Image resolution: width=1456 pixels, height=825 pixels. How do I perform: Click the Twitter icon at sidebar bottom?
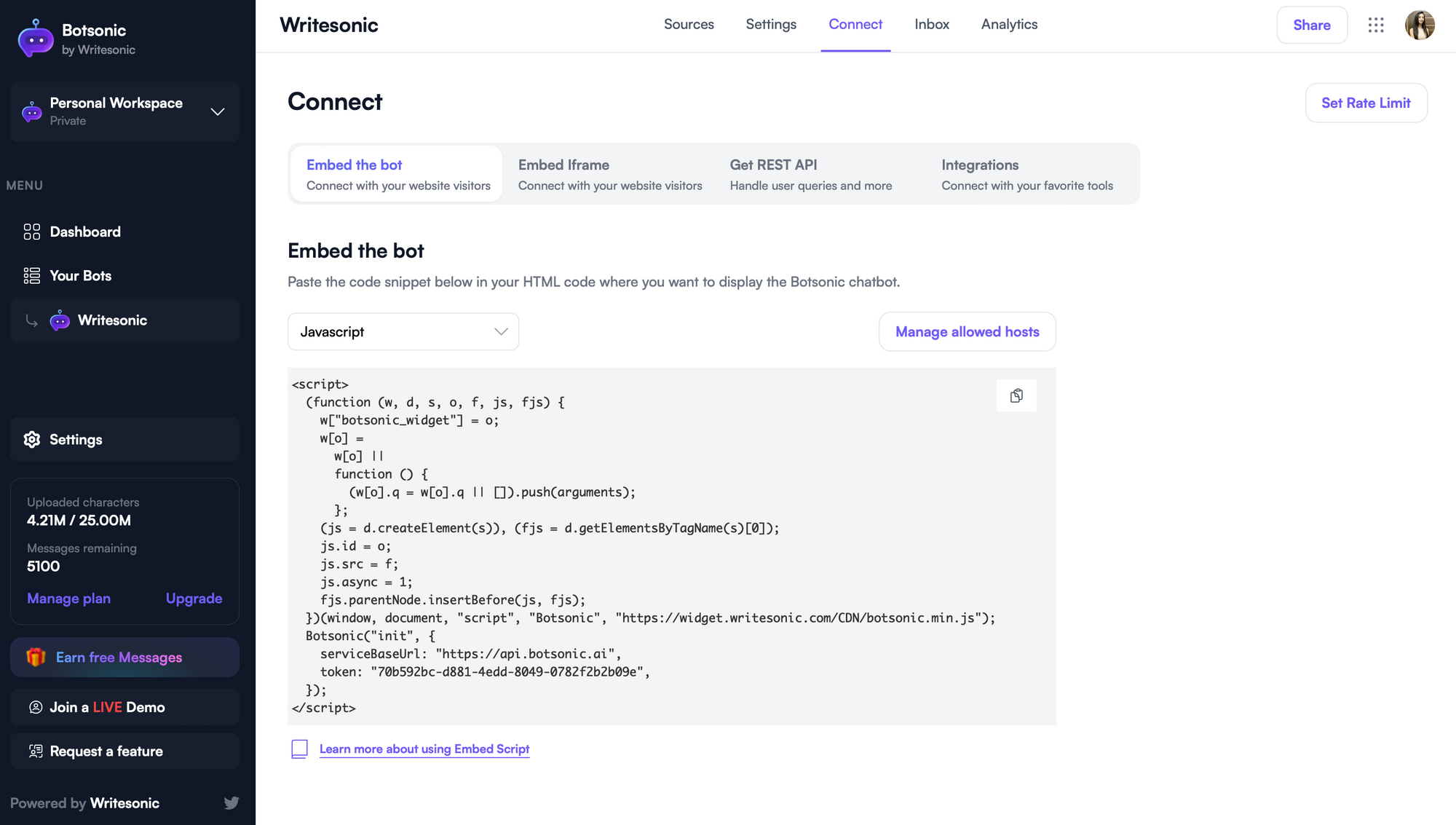tap(232, 802)
